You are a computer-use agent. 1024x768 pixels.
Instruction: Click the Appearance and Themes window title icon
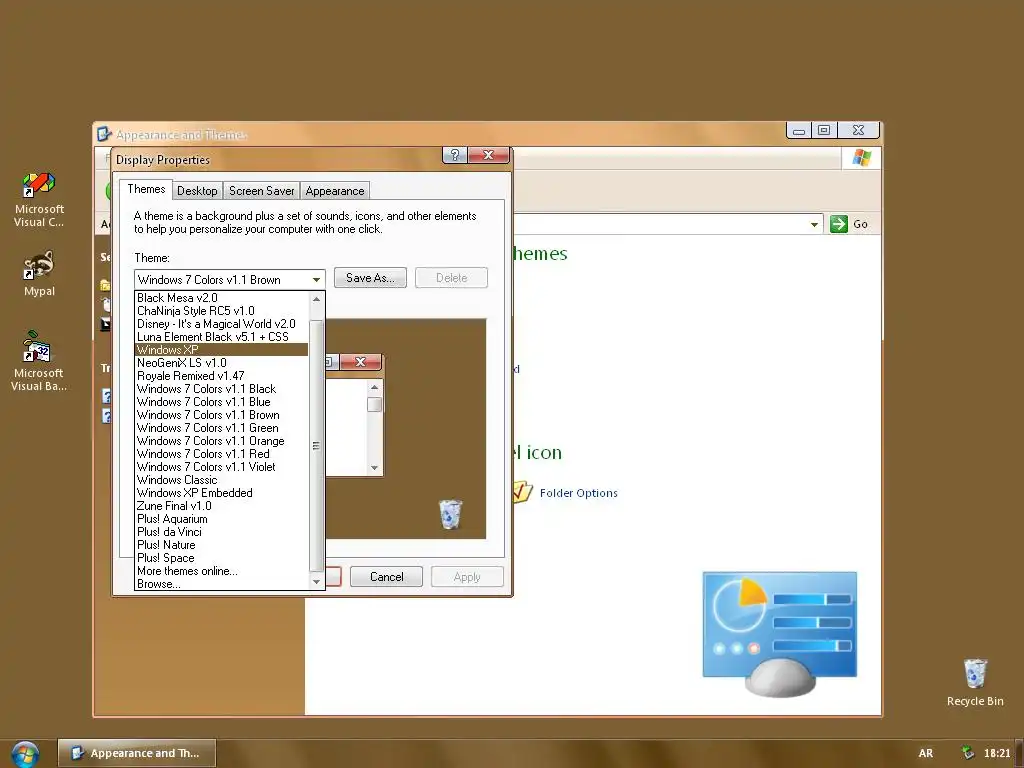[104, 134]
